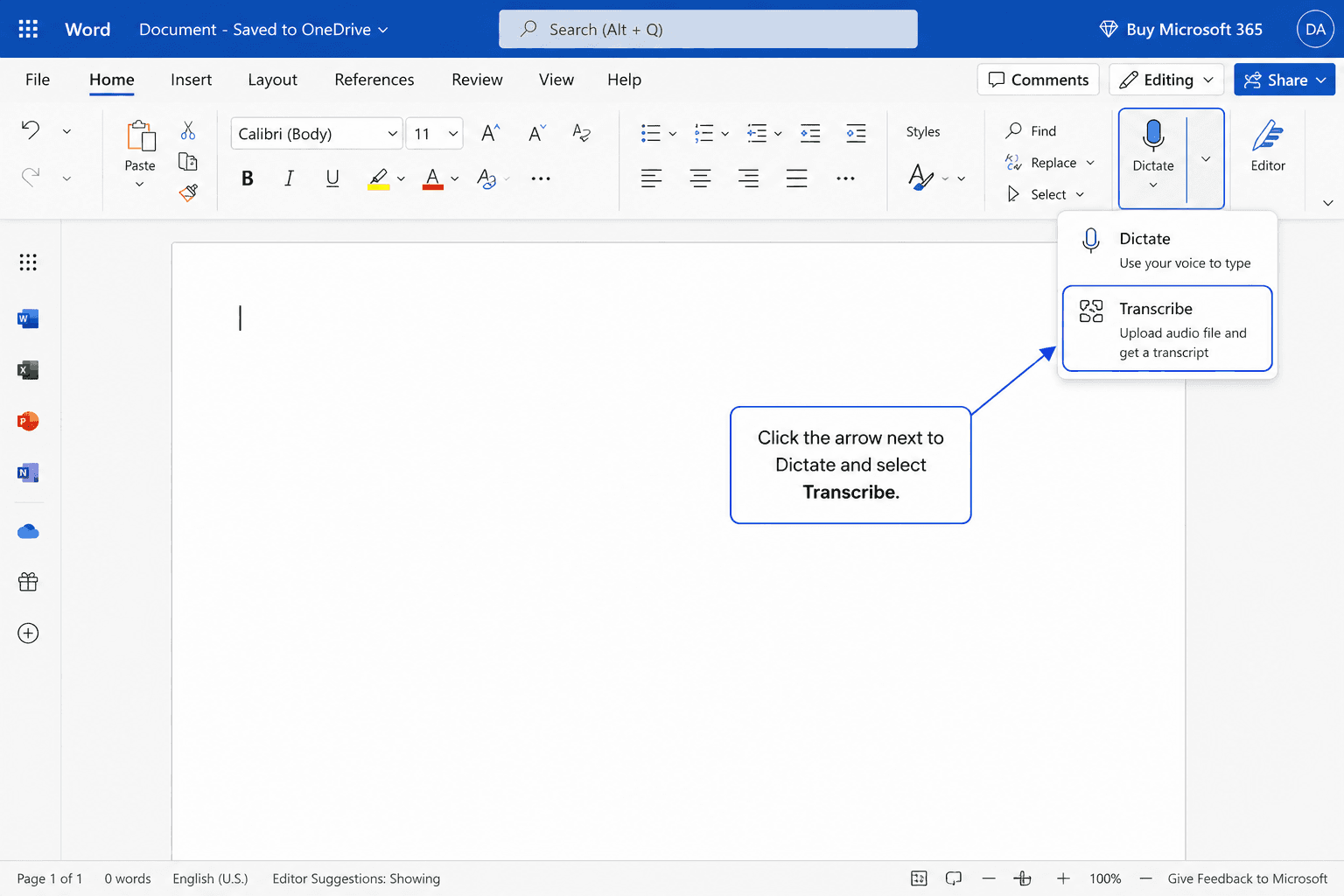The height and width of the screenshot is (896, 1344).
Task: Click the Copy icon
Action: 188,162
